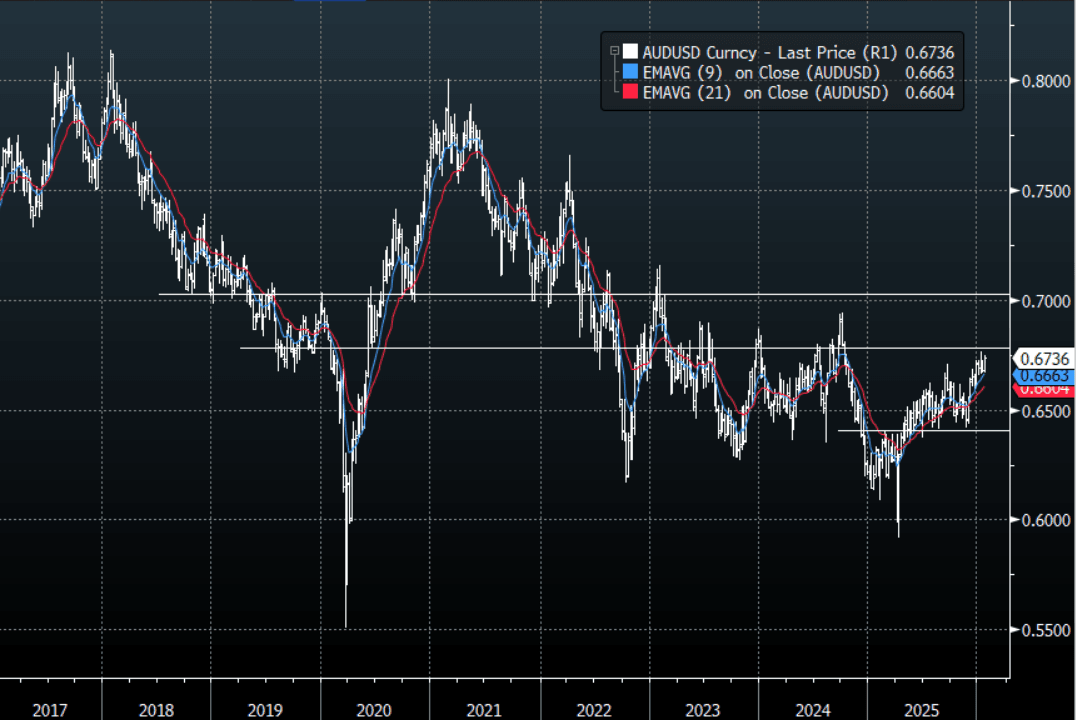This screenshot has width=1076, height=720.
Task: Click the 2017 label on the time axis
Action: click(x=50, y=710)
